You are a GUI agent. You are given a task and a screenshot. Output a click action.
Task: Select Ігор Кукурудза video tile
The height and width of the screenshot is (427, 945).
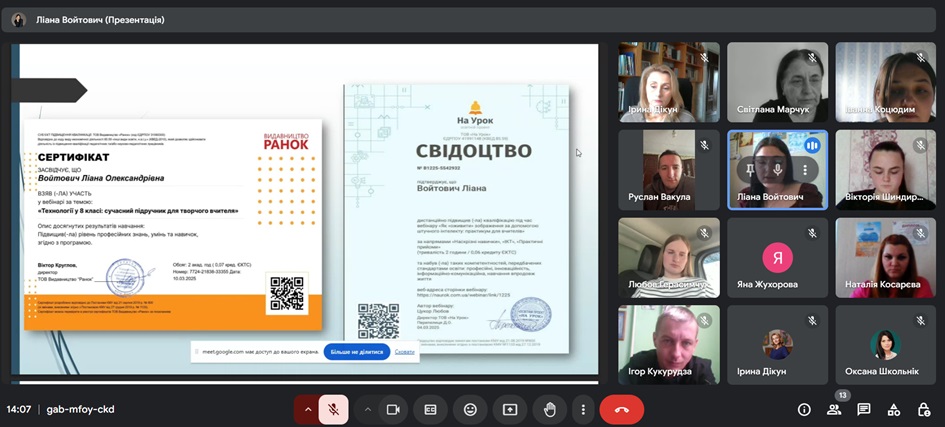[669, 345]
